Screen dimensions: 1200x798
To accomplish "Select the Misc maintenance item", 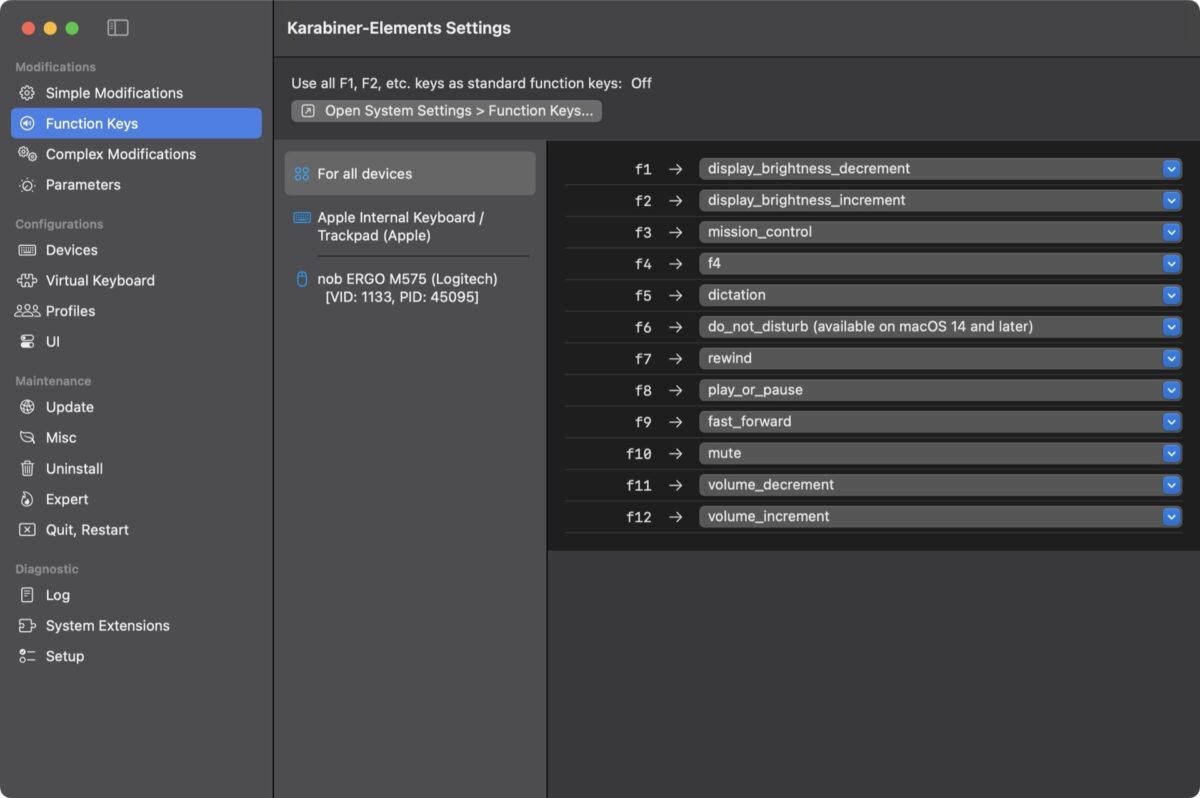I will coord(136,438).
